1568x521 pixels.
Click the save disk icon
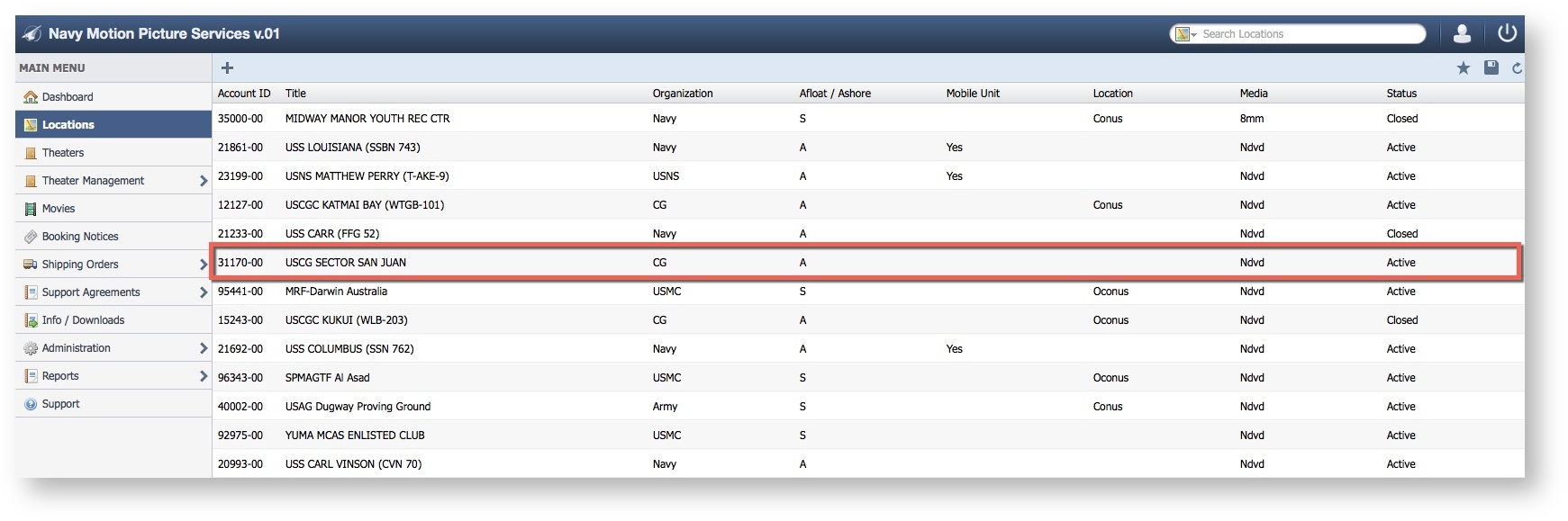tap(1491, 67)
